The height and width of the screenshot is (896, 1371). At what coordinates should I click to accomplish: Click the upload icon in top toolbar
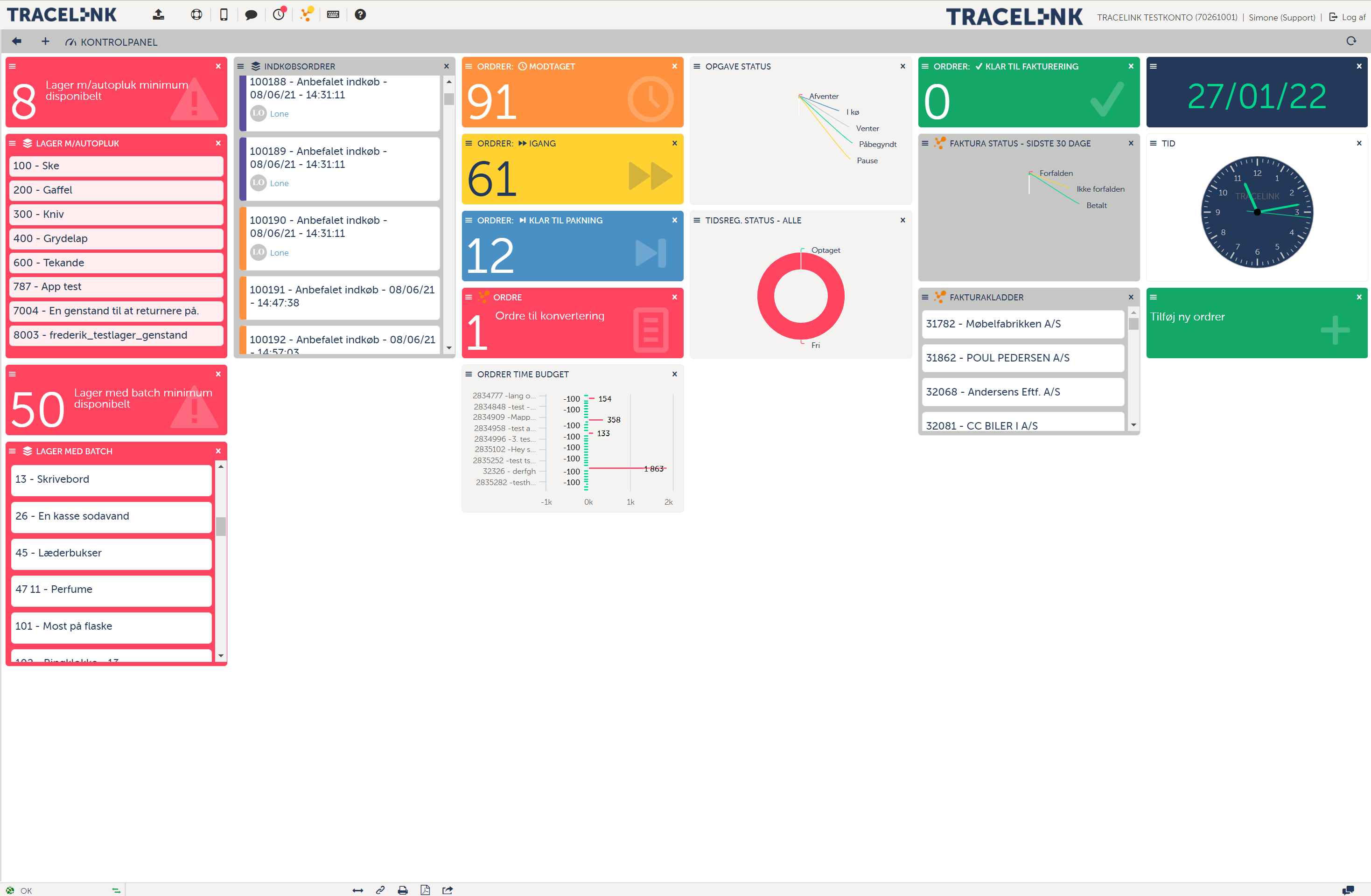[158, 15]
